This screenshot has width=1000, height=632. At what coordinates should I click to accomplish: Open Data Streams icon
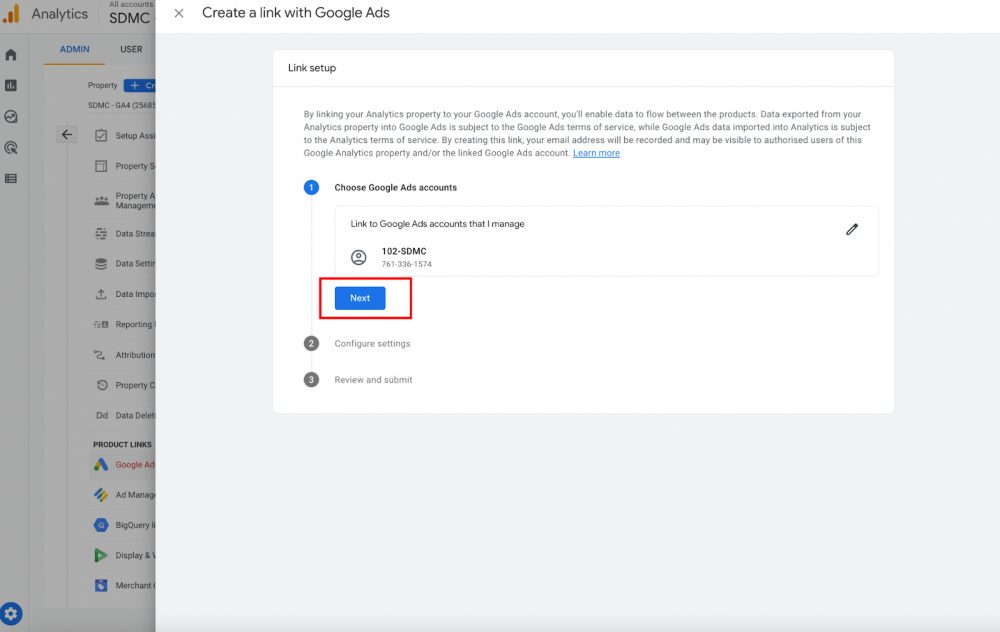(x=101, y=234)
